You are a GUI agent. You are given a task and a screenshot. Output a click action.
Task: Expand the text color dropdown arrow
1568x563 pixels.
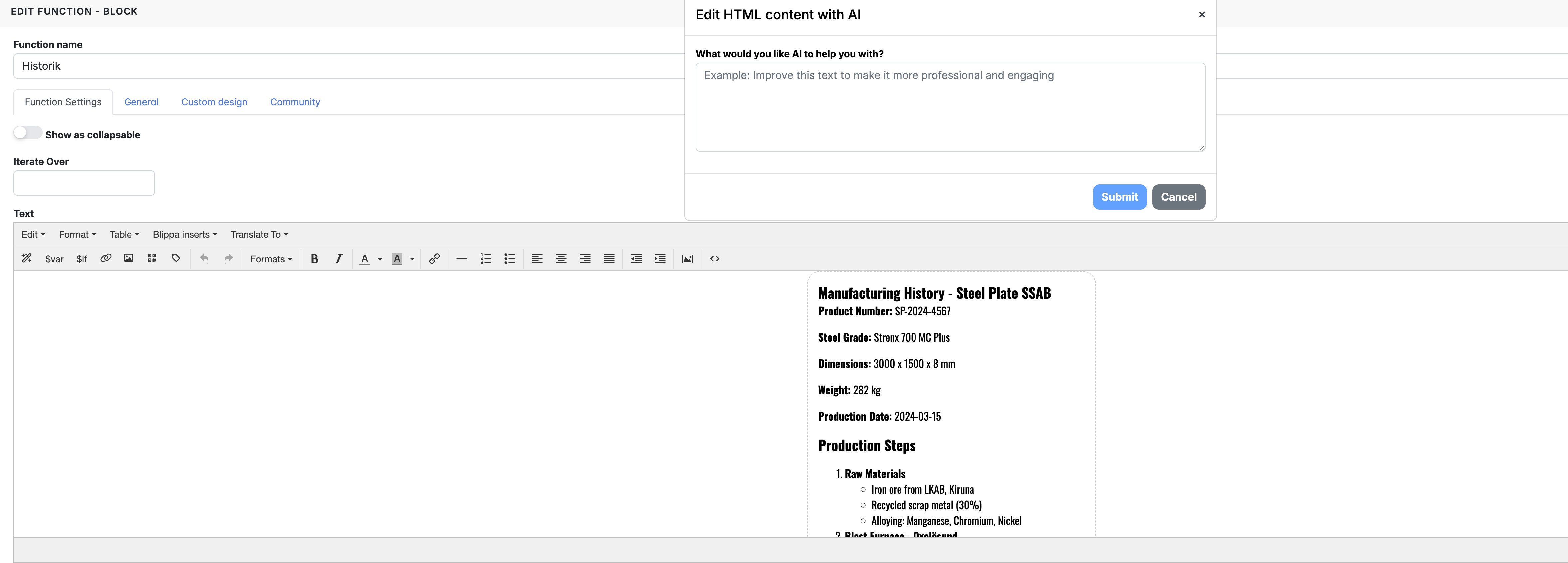380,259
